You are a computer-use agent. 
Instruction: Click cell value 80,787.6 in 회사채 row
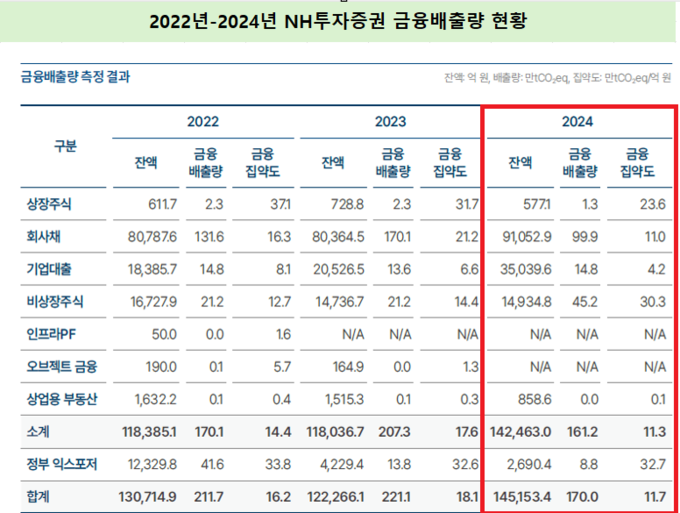pyautogui.click(x=152, y=237)
